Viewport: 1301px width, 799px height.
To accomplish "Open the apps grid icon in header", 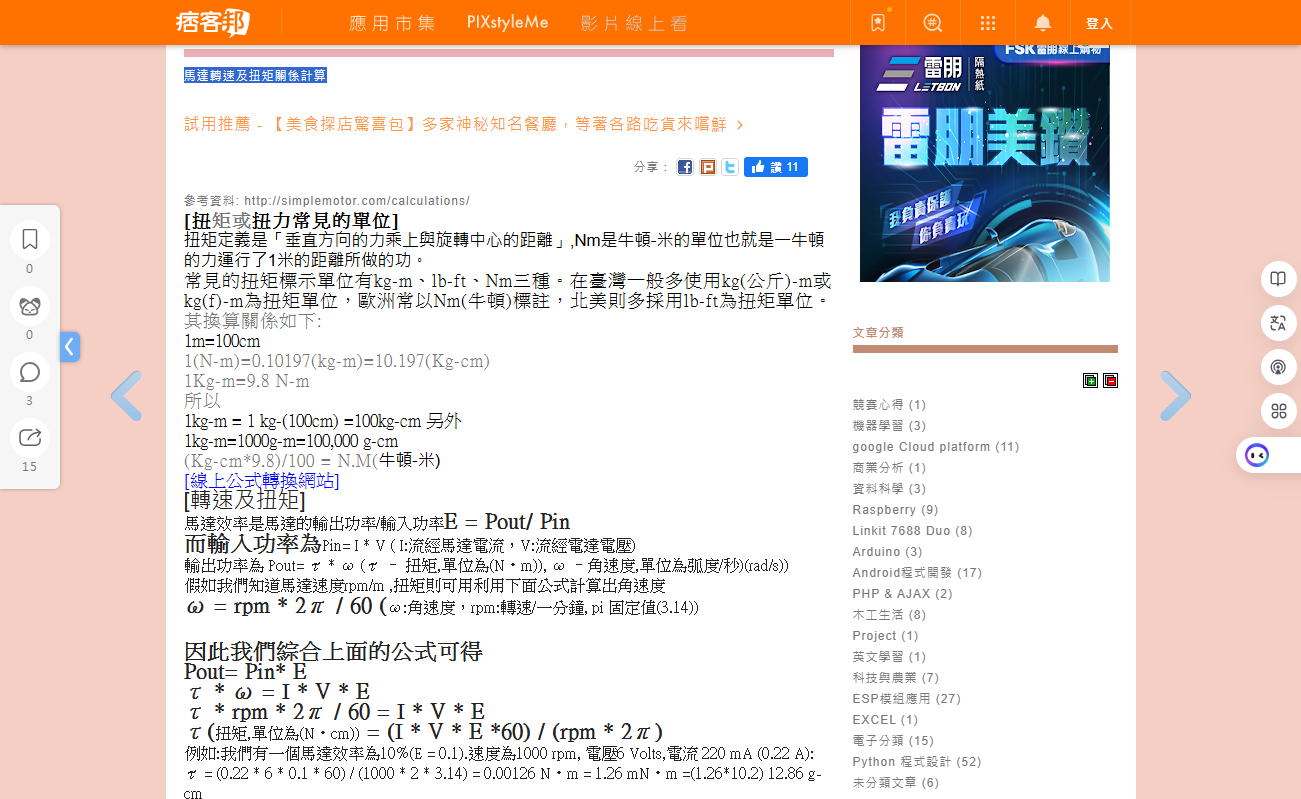I will pos(987,22).
